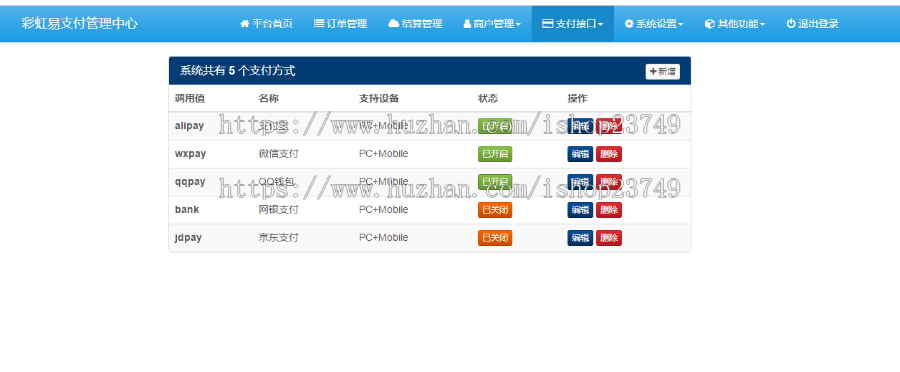Image resolution: width=900 pixels, height=372 pixels.
Task: Click the 操作 column header
Action: pos(577,98)
